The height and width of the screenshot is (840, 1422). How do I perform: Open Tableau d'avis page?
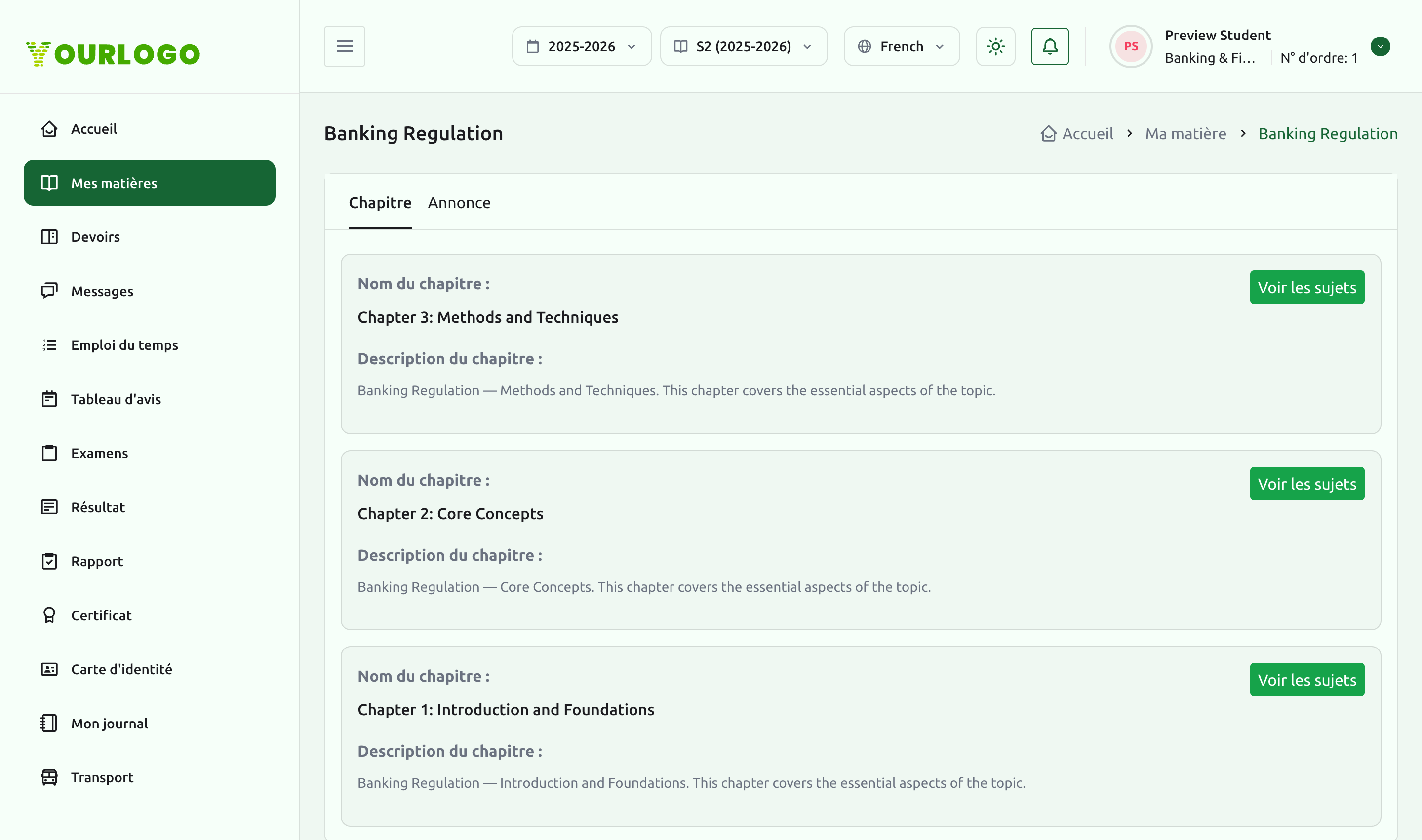click(x=150, y=399)
